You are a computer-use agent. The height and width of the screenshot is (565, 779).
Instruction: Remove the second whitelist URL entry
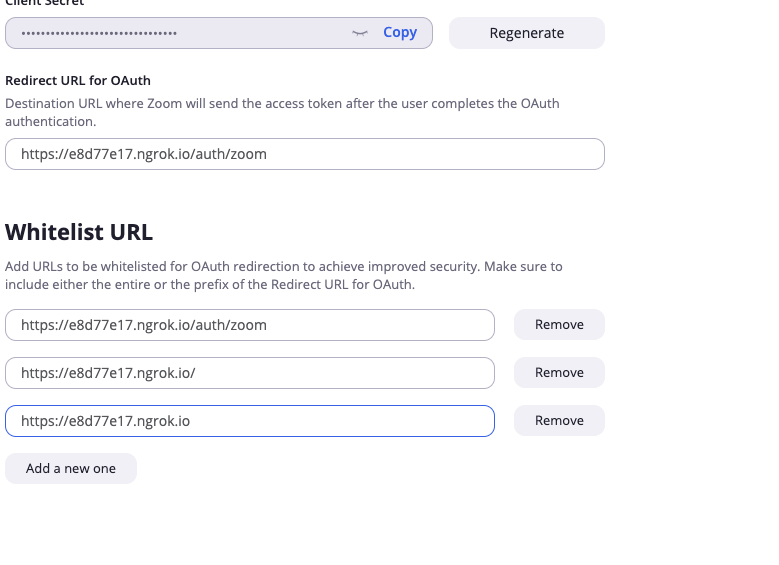(x=559, y=373)
